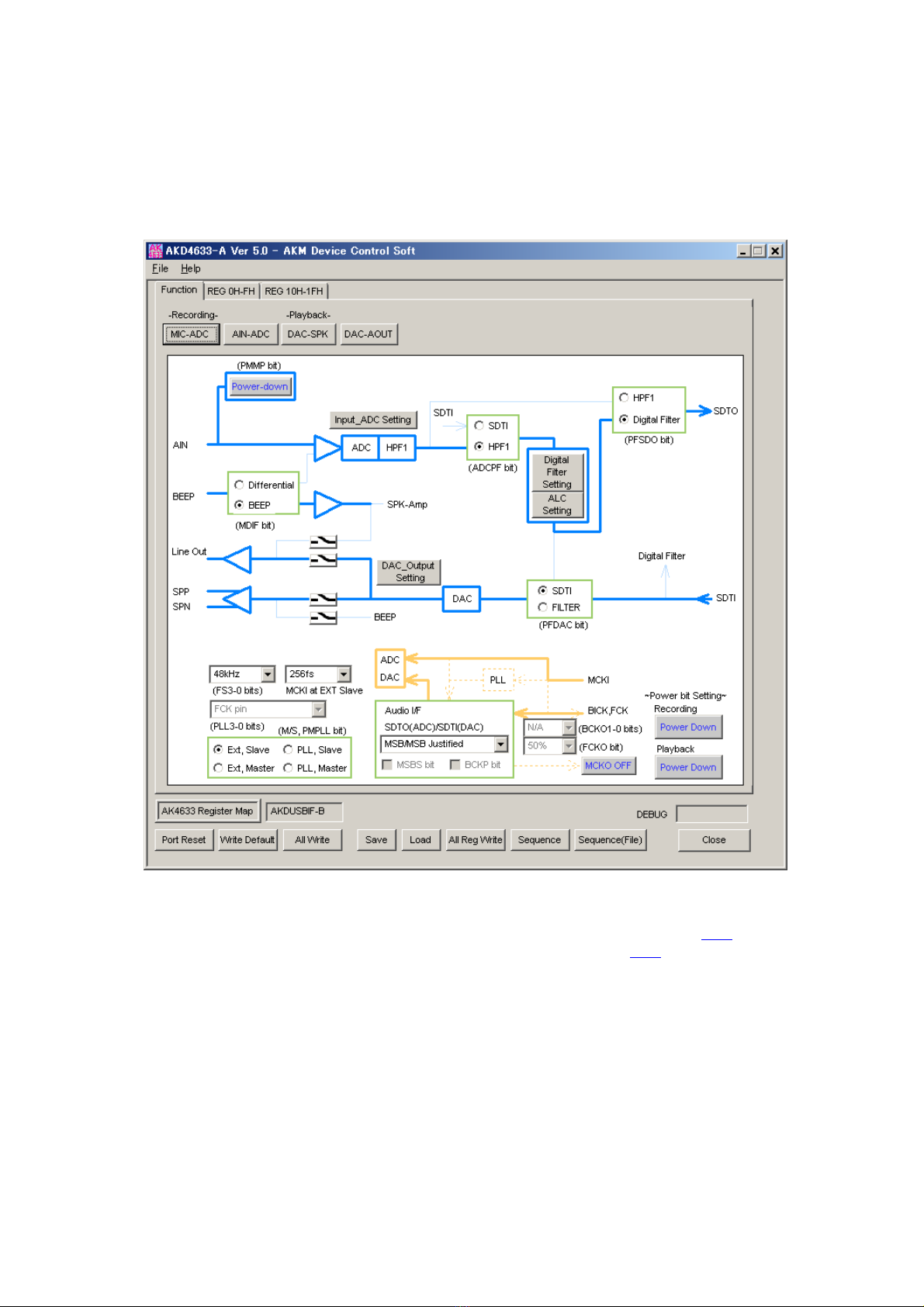The width and height of the screenshot is (924, 1307).
Task: Click the Sequence(File) button
Action: 611,840
